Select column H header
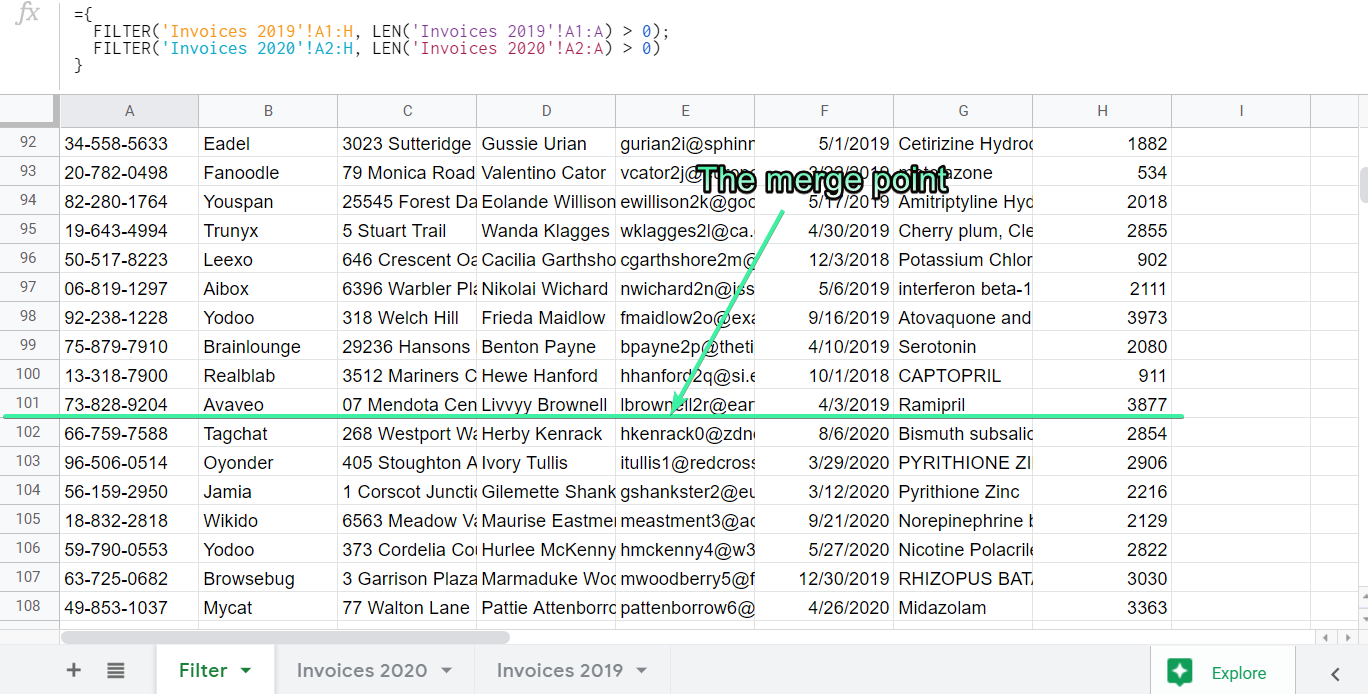This screenshot has width=1368, height=694. pos(1102,111)
